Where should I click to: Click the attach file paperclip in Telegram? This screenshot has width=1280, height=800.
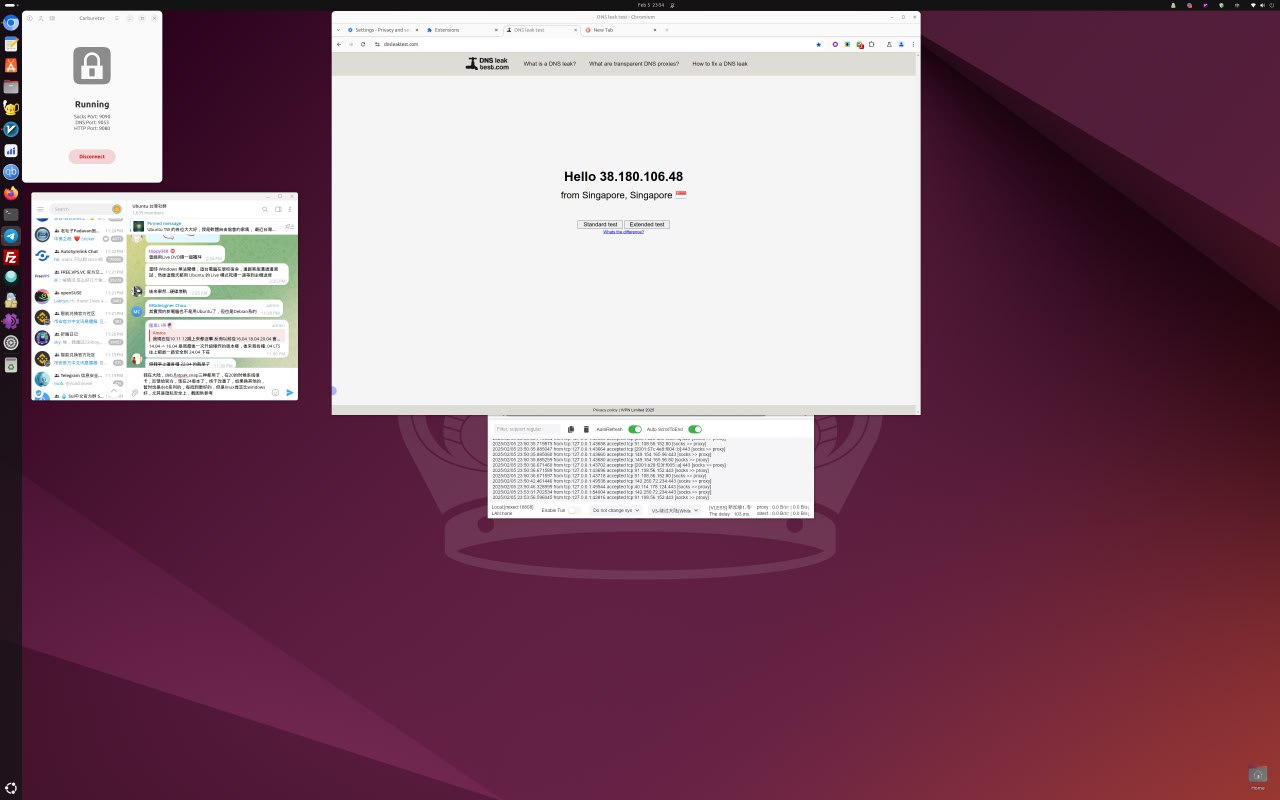[x=135, y=392]
